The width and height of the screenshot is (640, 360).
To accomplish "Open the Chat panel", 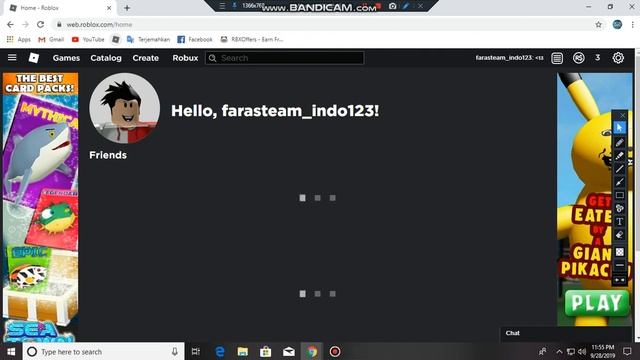I will pos(566,333).
